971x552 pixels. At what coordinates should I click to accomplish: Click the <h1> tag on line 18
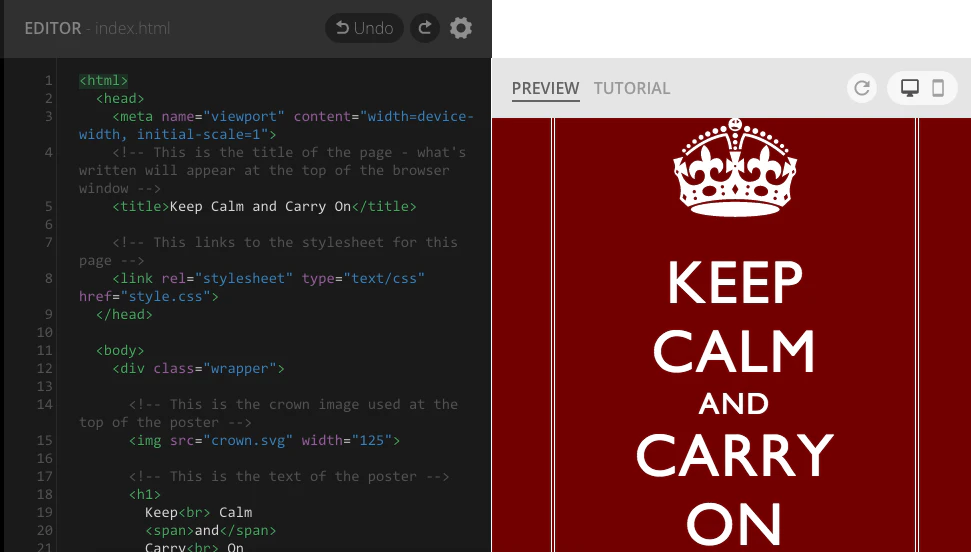(x=145, y=494)
